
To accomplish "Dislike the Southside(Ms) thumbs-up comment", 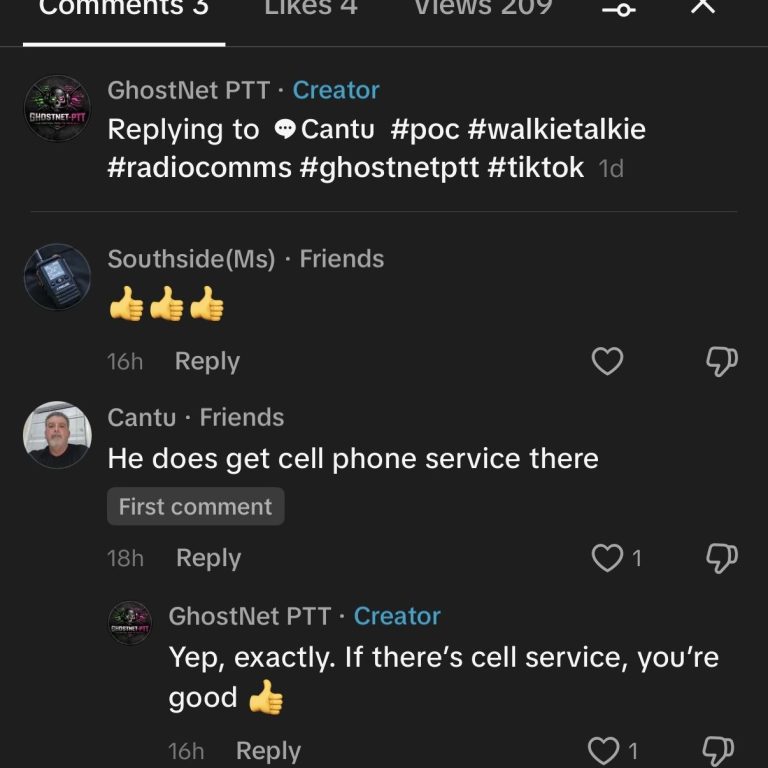I will click(x=721, y=361).
